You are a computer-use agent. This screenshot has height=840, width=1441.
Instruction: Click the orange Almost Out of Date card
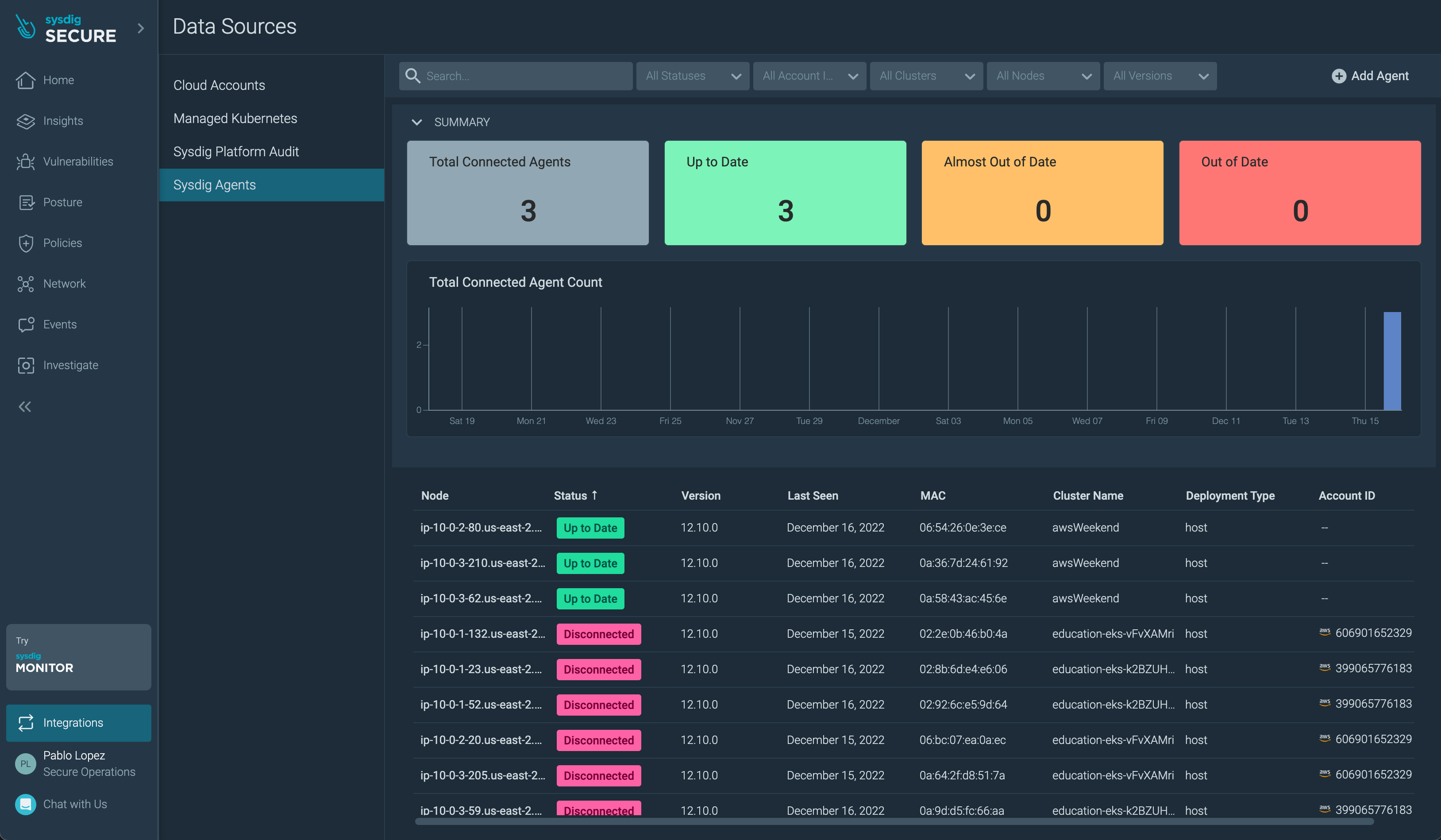tap(1042, 193)
